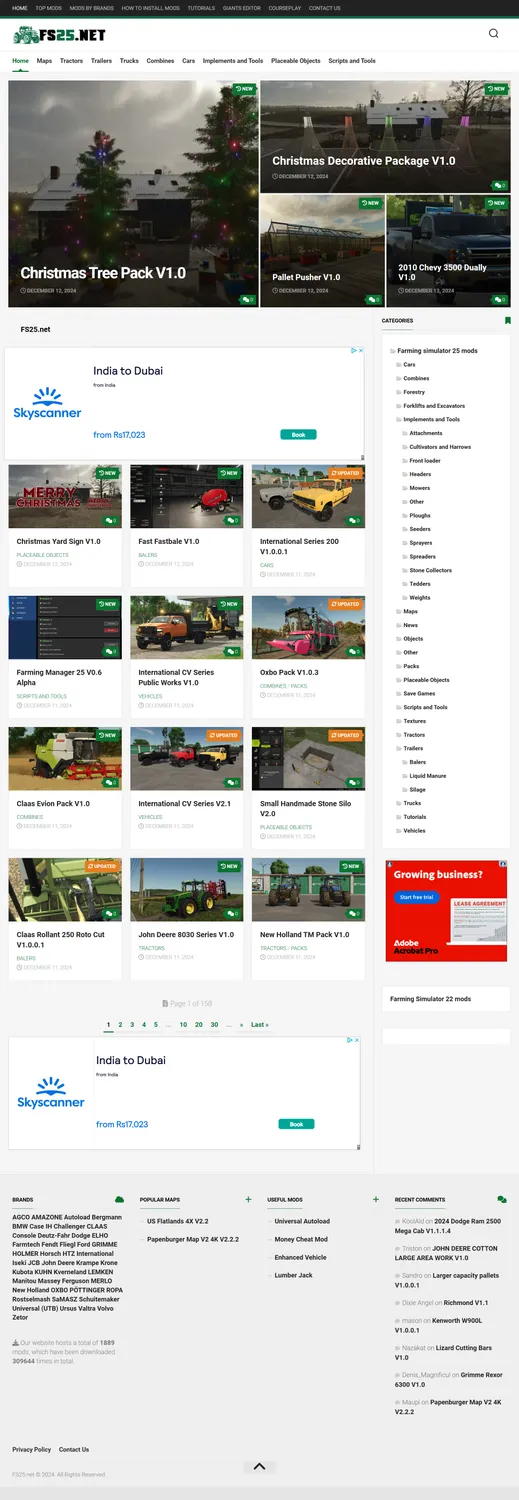Screen dimensions: 519x1500
Task: Close the top Skyscanner ad with X icon
Action: tap(360, 351)
